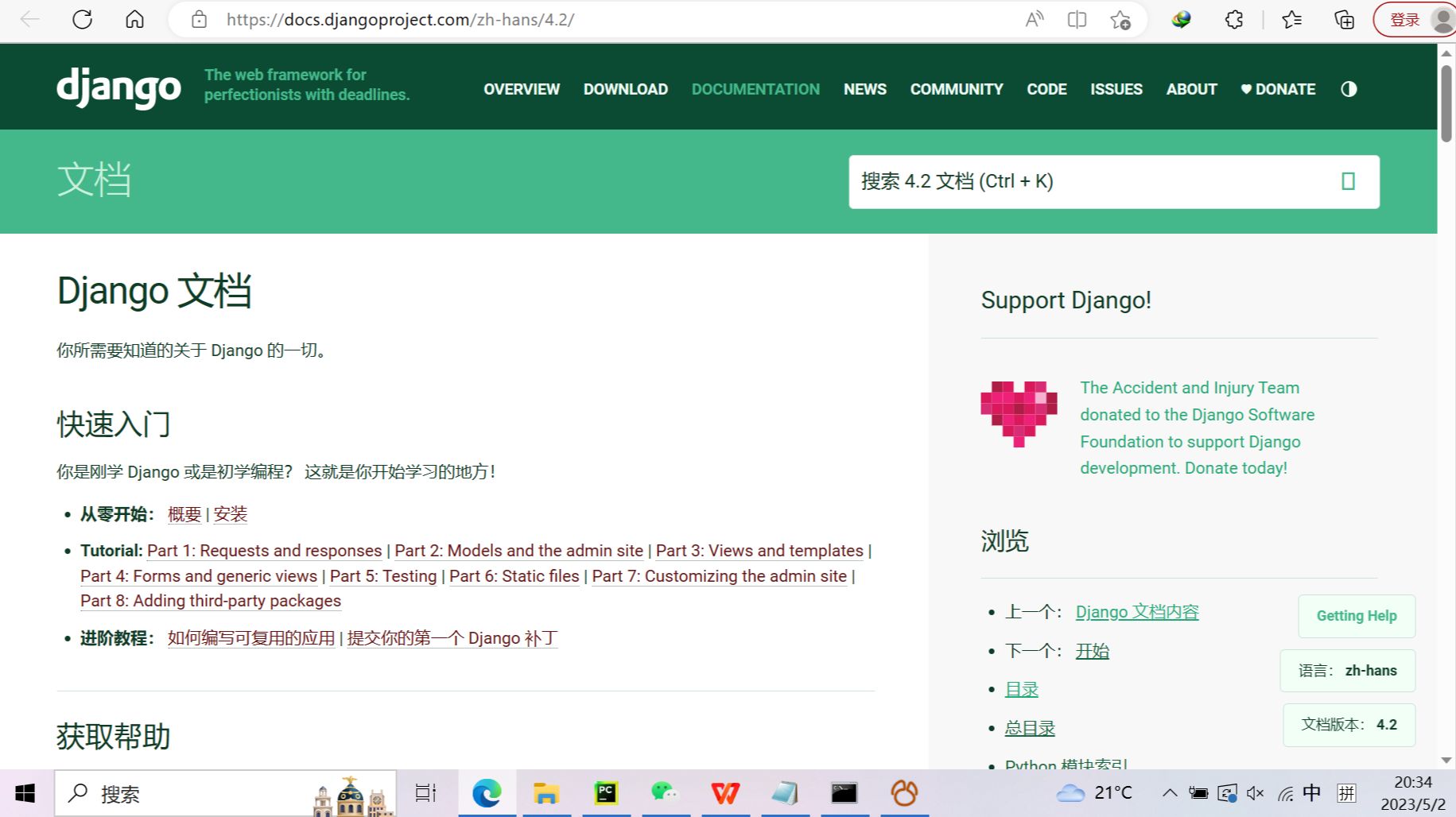Screen dimensions: 1456x817
Task: Open WPS Office from taskbar
Action: (724, 793)
